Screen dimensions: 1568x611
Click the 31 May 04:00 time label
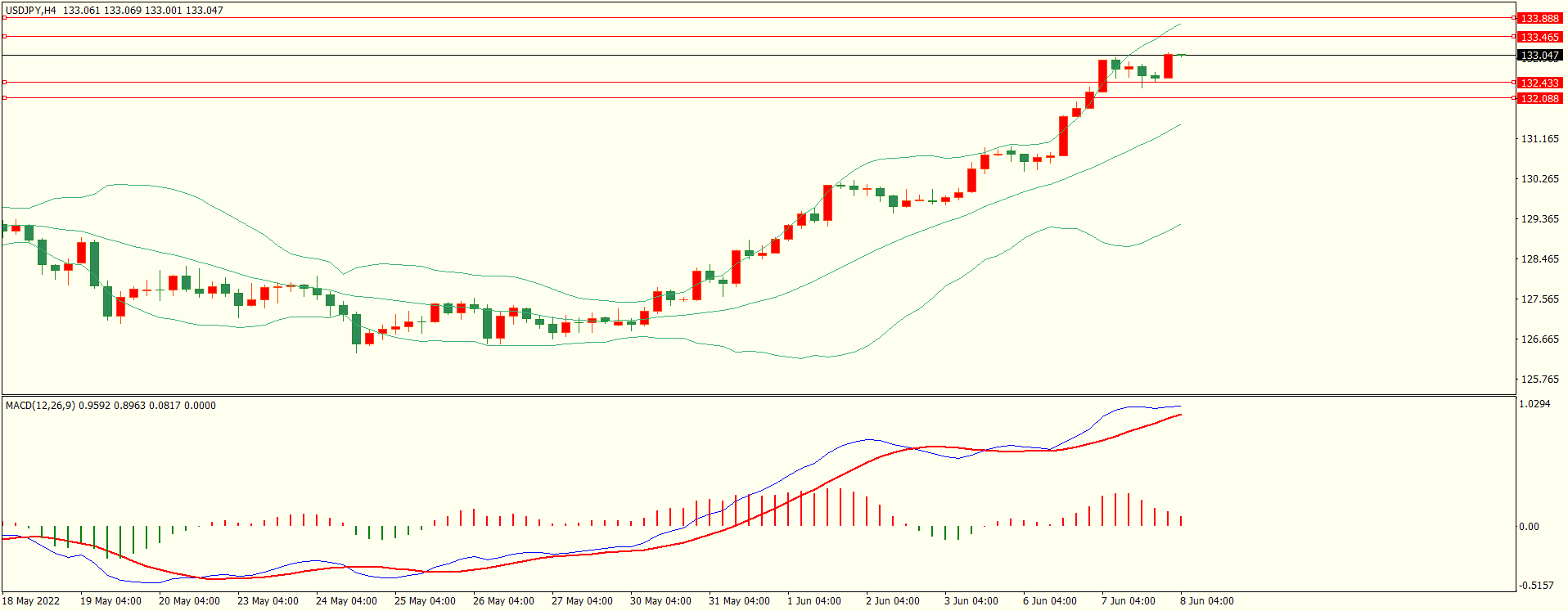[x=739, y=601]
